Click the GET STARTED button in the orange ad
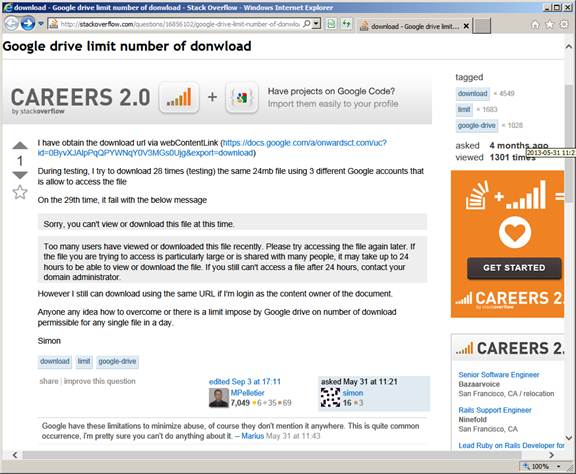This screenshot has width=576, height=474. click(514, 268)
